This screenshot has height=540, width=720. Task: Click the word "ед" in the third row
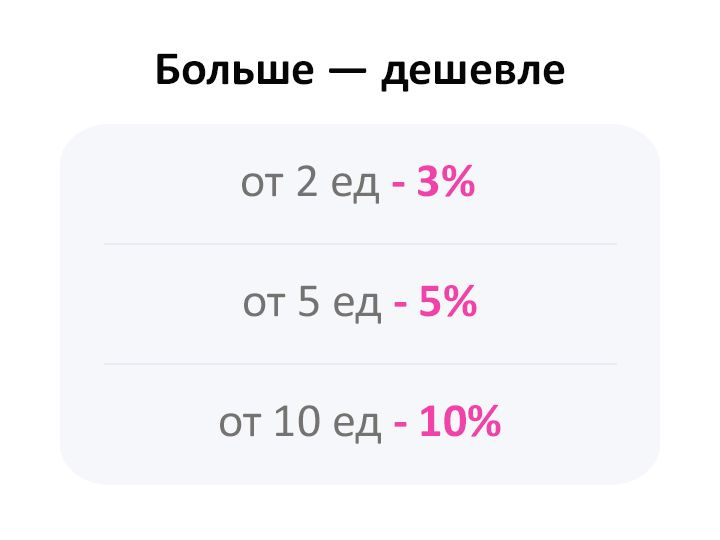[x=357, y=425]
